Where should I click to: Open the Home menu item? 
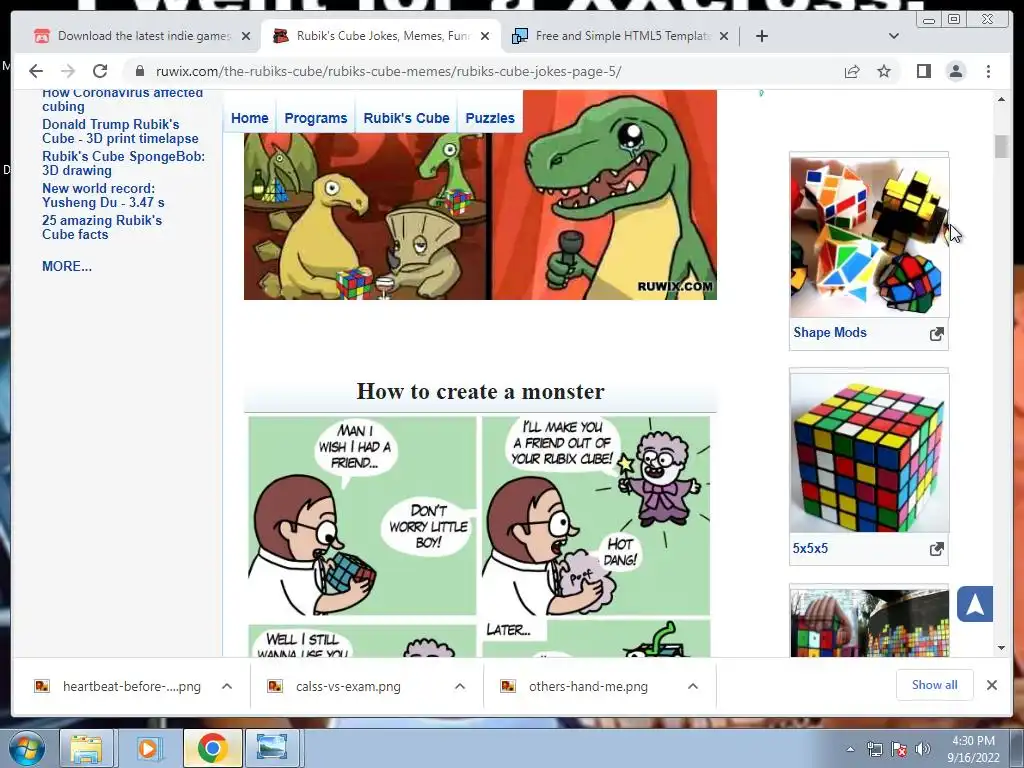(x=249, y=118)
